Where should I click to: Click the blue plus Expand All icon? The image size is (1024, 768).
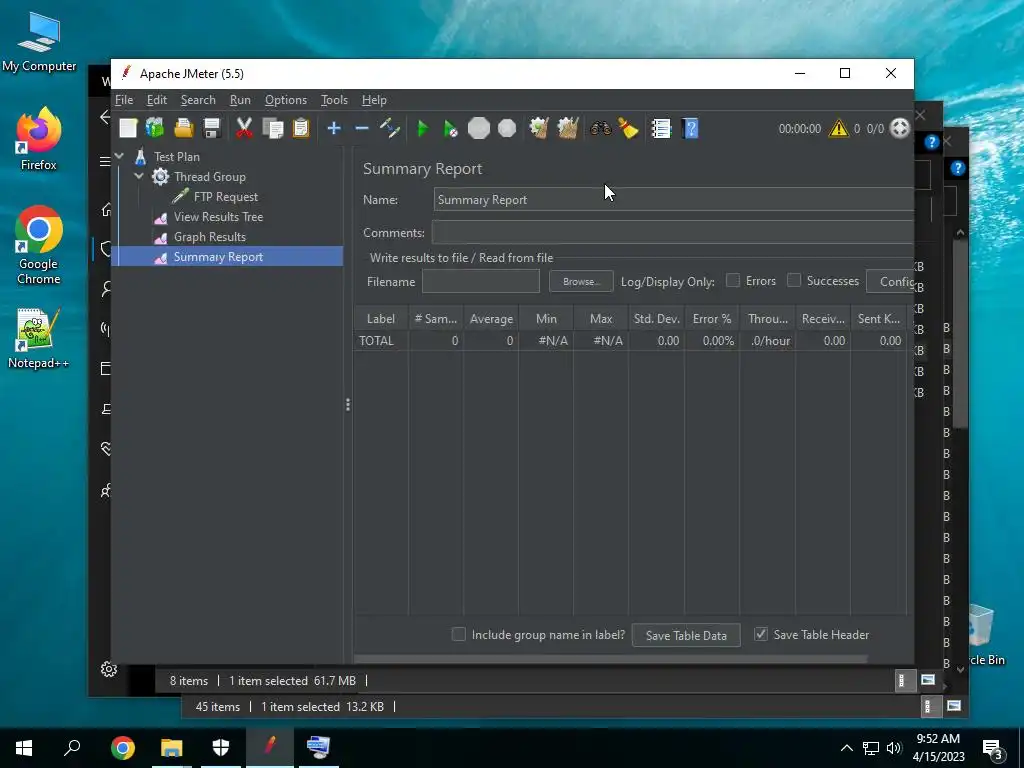334,128
